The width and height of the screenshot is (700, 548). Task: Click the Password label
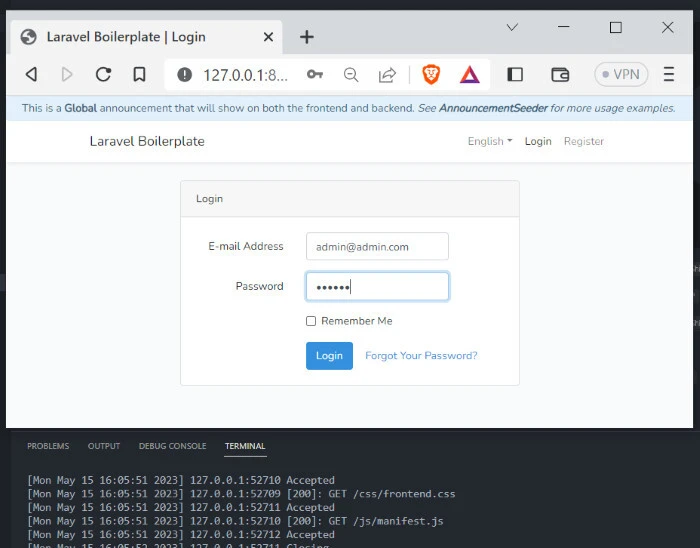coord(259,286)
